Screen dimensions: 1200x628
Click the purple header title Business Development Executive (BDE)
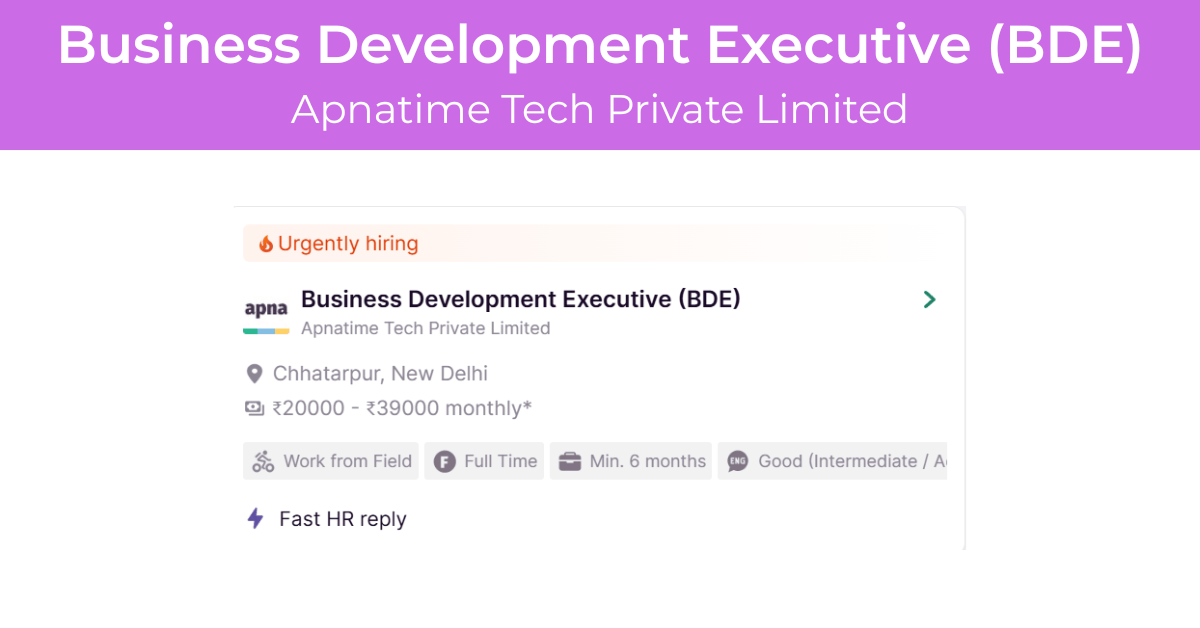[600, 45]
